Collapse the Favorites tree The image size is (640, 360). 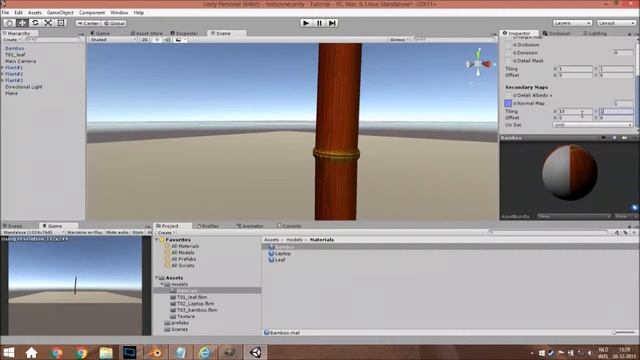[x=157, y=240]
